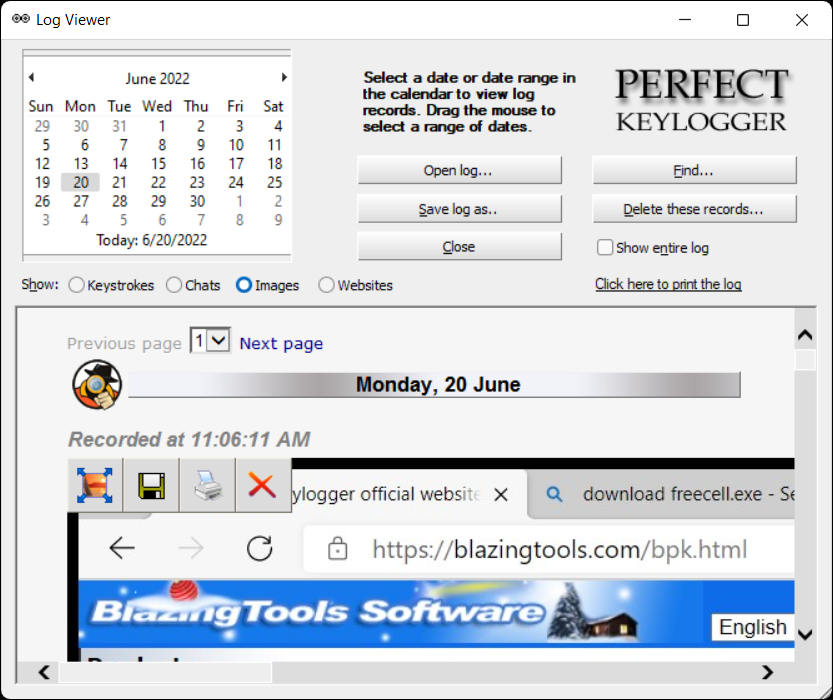
Task: Click the search icon on freecell tab
Action: (x=554, y=494)
